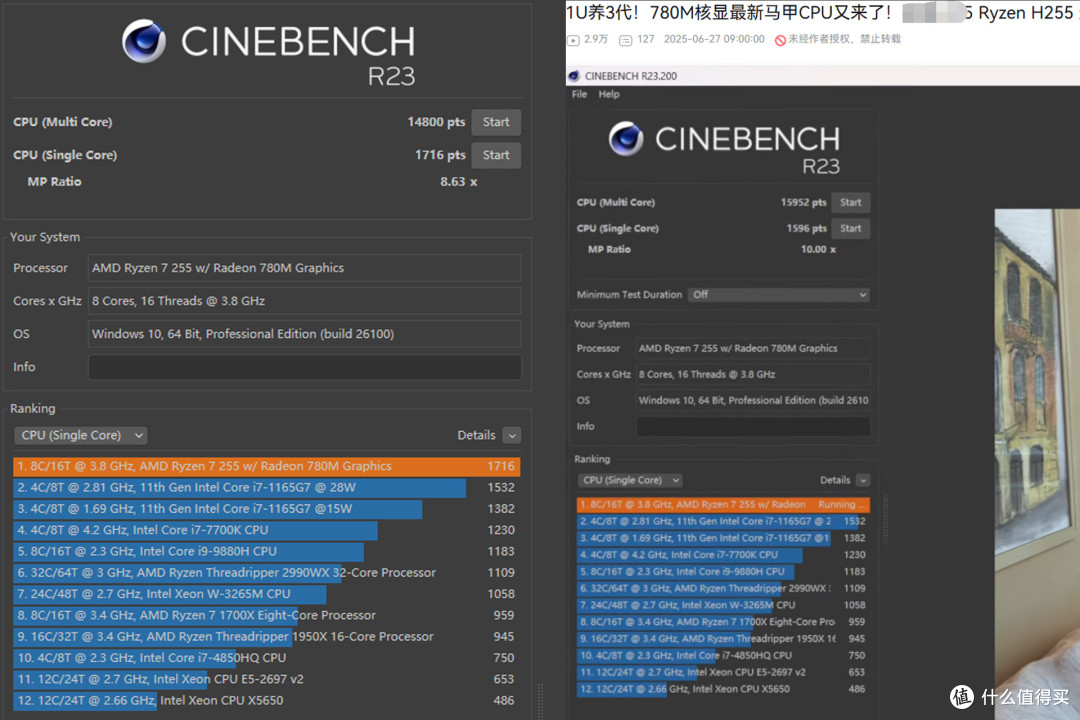This screenshot has width=1080, height=720.
Task: Click the painting photo beside right Cinebench window
Action: (1037, 464)
